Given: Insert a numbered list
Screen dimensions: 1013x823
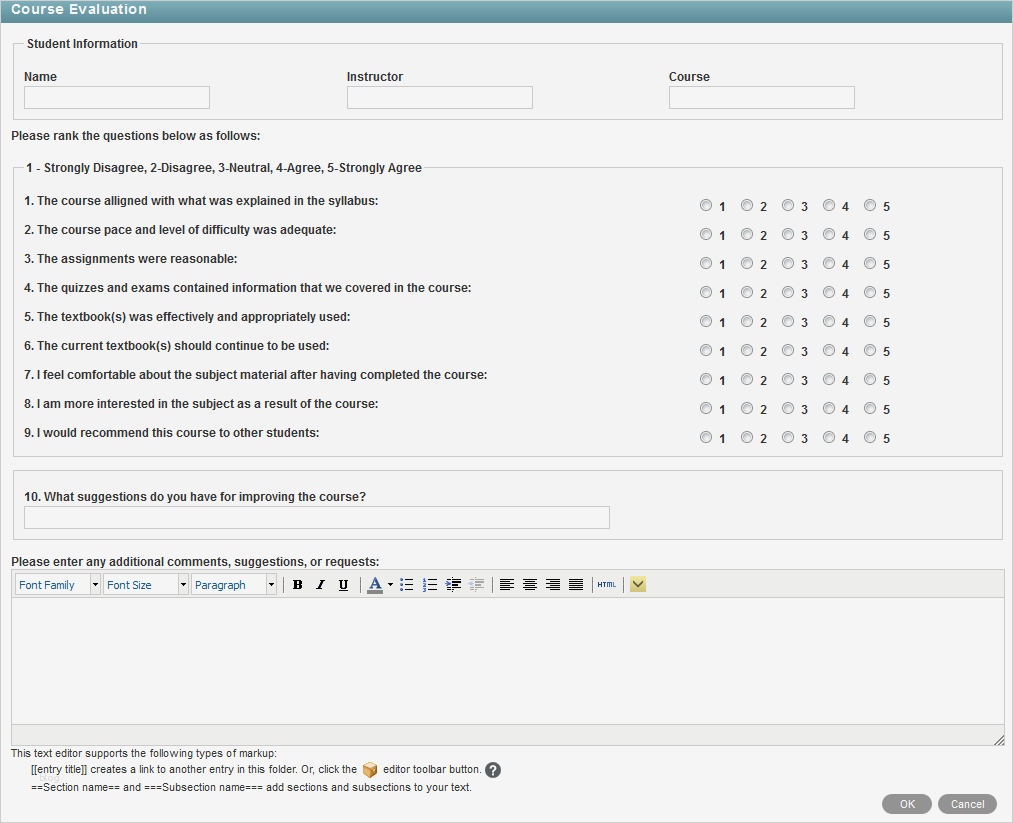Looking at the screenshot, I should point(430,585).
